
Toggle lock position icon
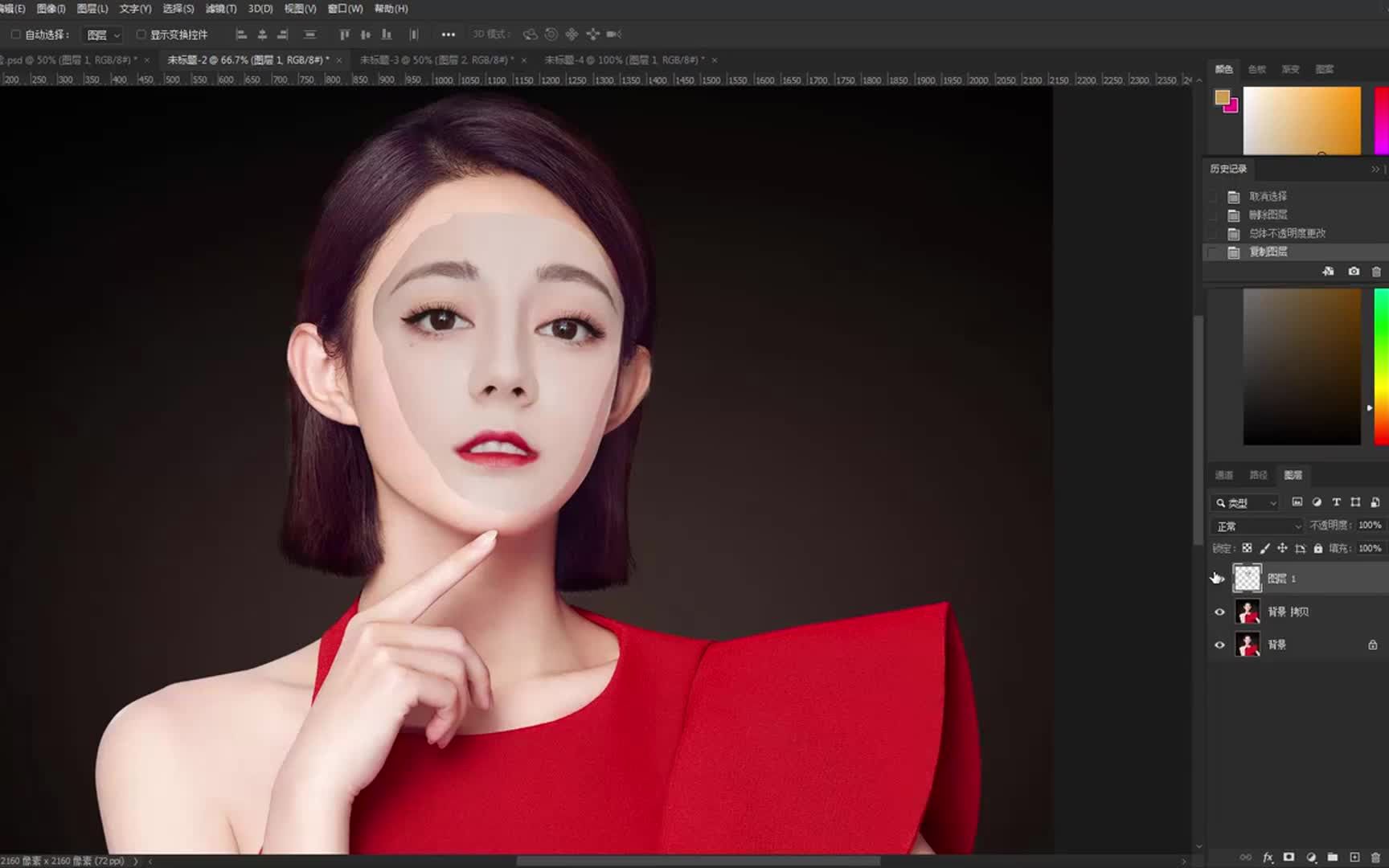[x=1282, y=548]
